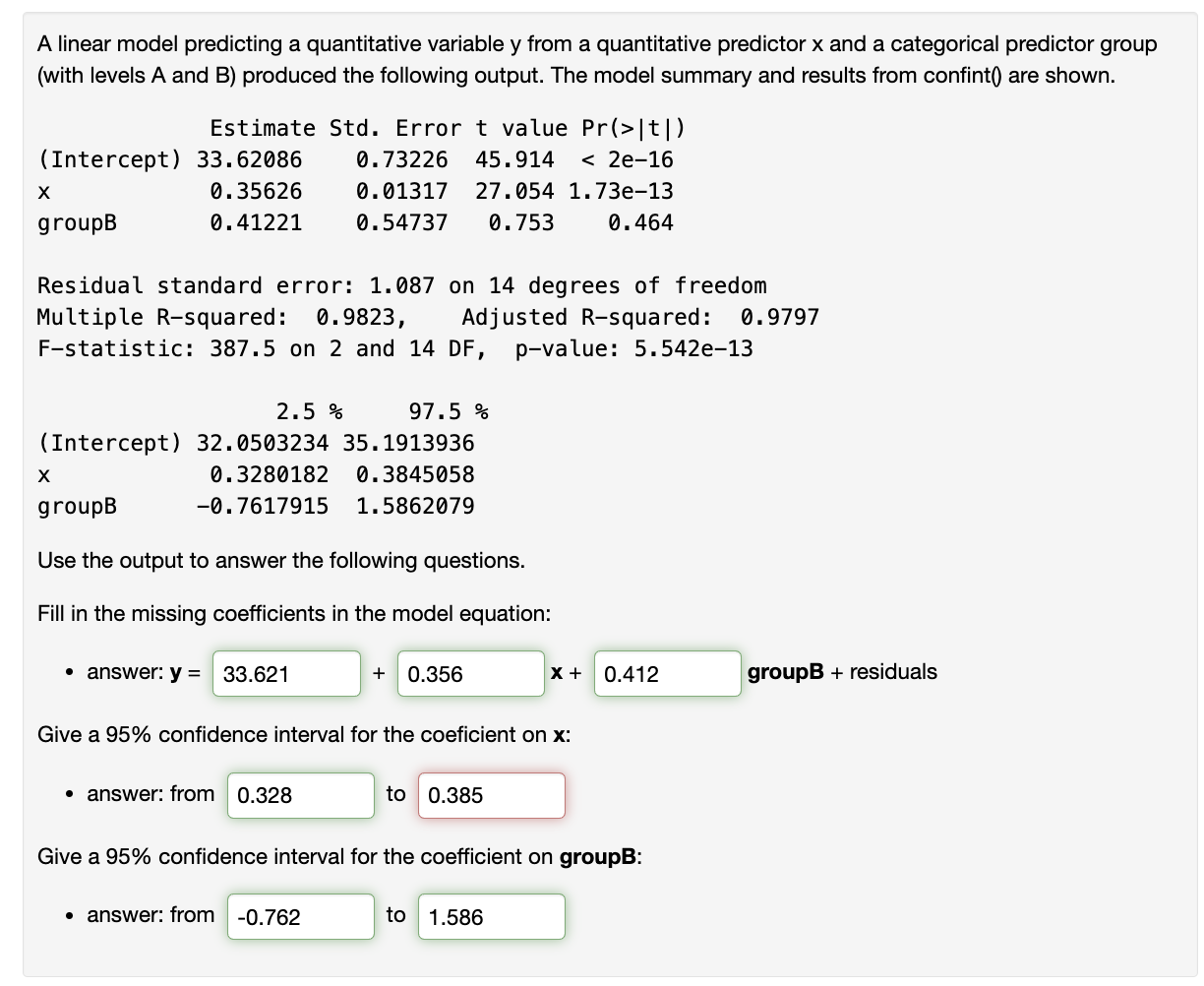
Task: Click the bullet next to answer: from for x
Action: click(x=68, y=795)
